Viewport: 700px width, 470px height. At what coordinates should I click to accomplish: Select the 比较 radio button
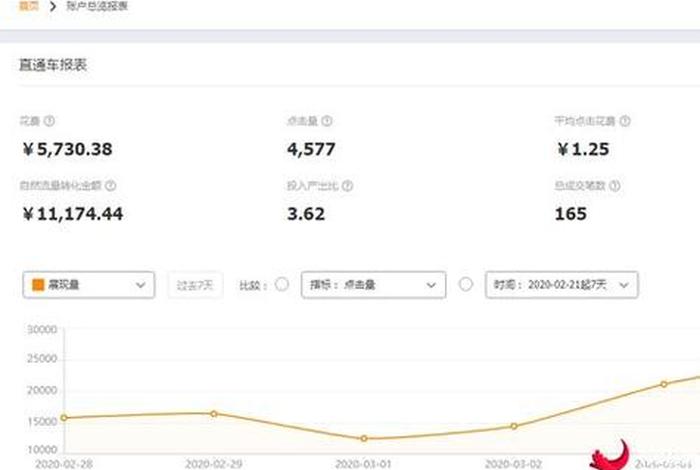(x=282, y=284)
